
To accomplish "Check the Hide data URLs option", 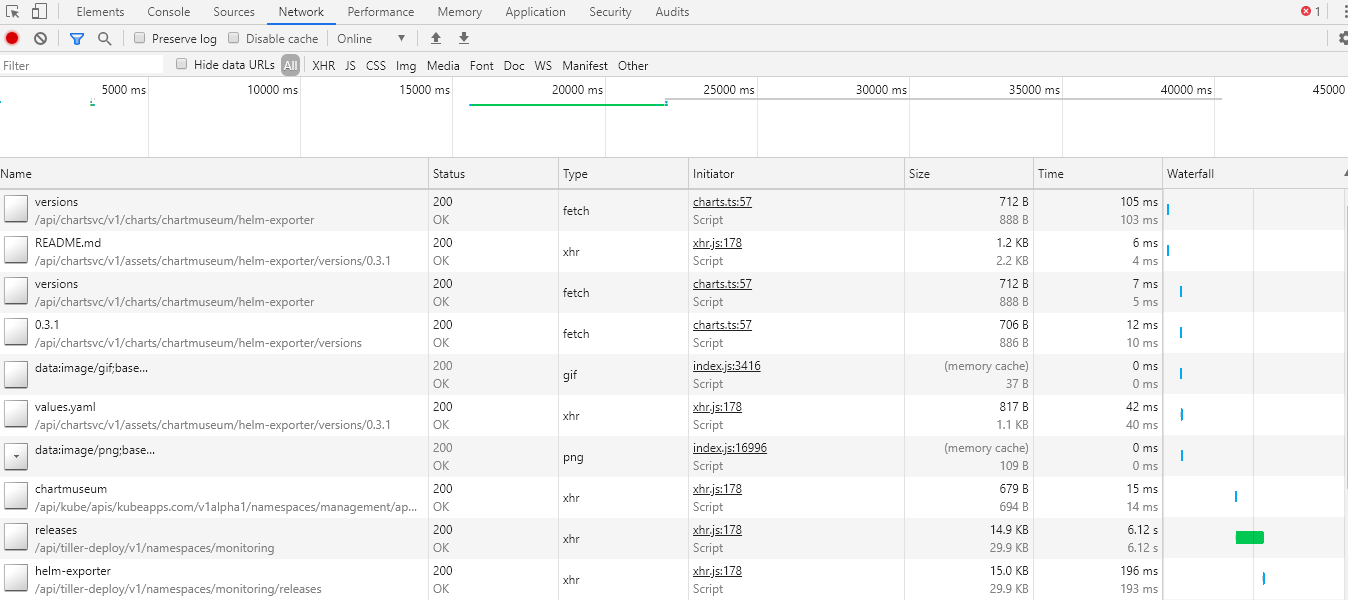I will tap(181, 64).
